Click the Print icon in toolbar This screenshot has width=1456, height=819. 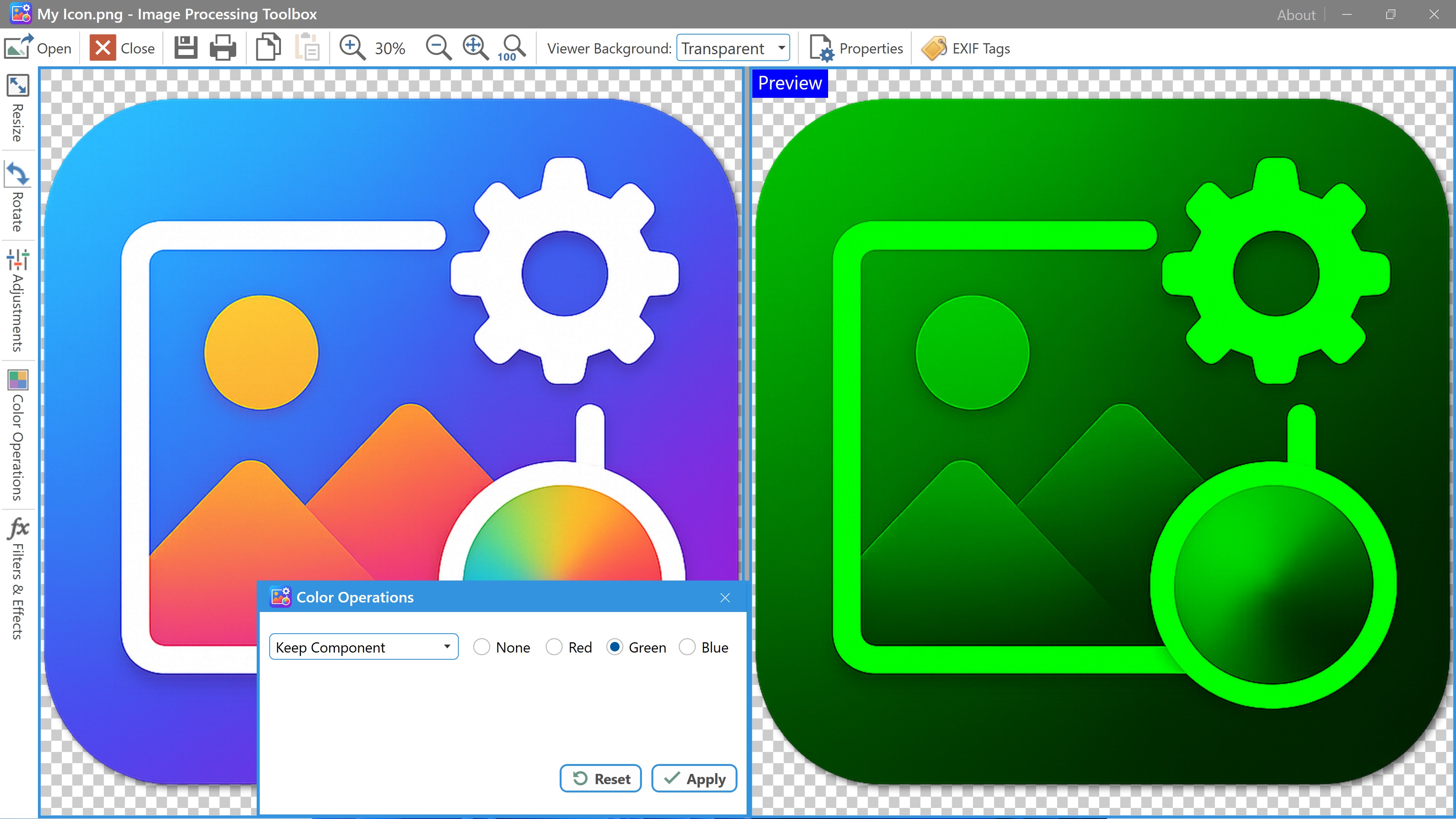click(223, 47)
